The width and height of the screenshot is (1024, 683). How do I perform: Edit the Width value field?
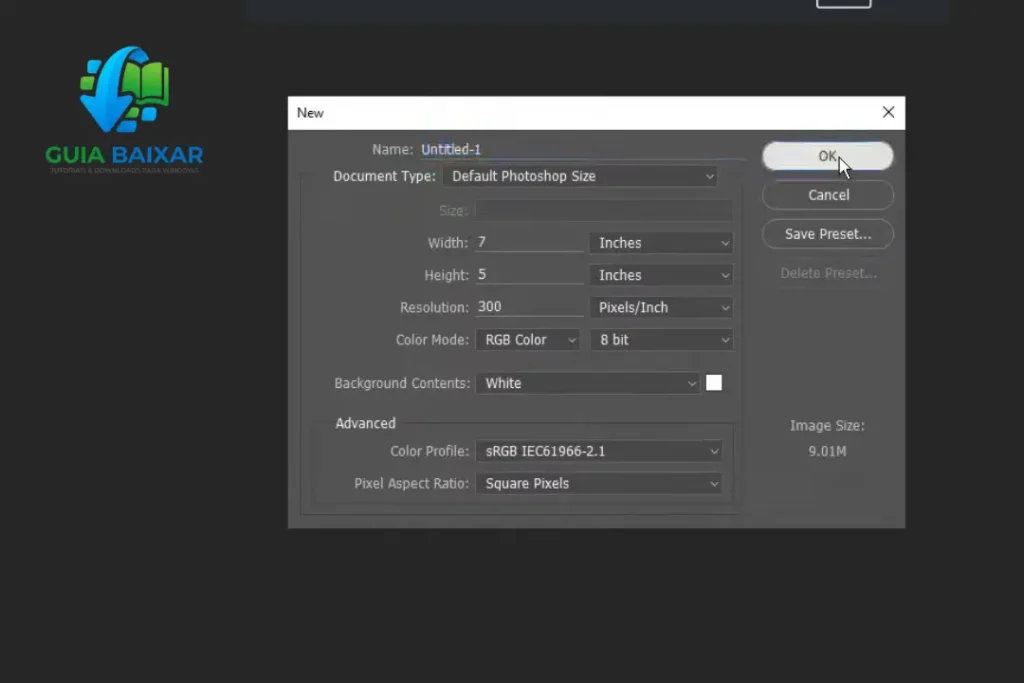[x=529, y=242]
